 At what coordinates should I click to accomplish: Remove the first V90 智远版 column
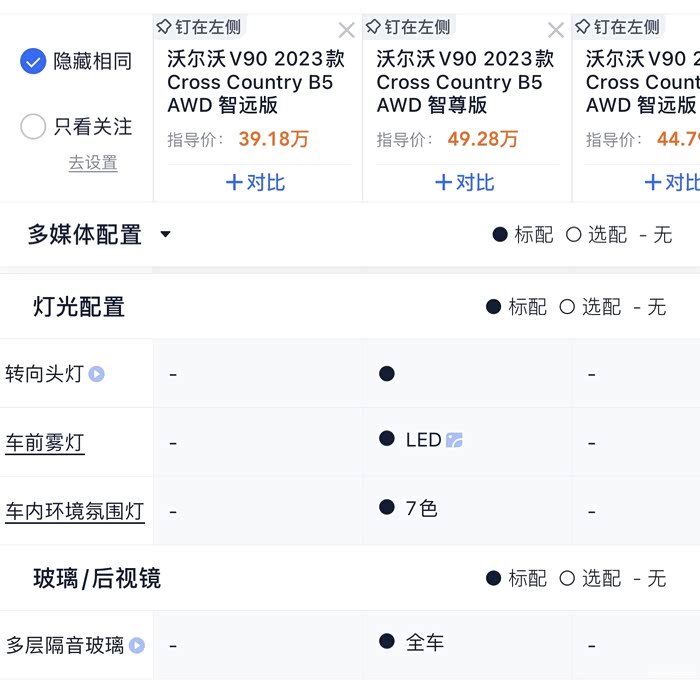346,30
